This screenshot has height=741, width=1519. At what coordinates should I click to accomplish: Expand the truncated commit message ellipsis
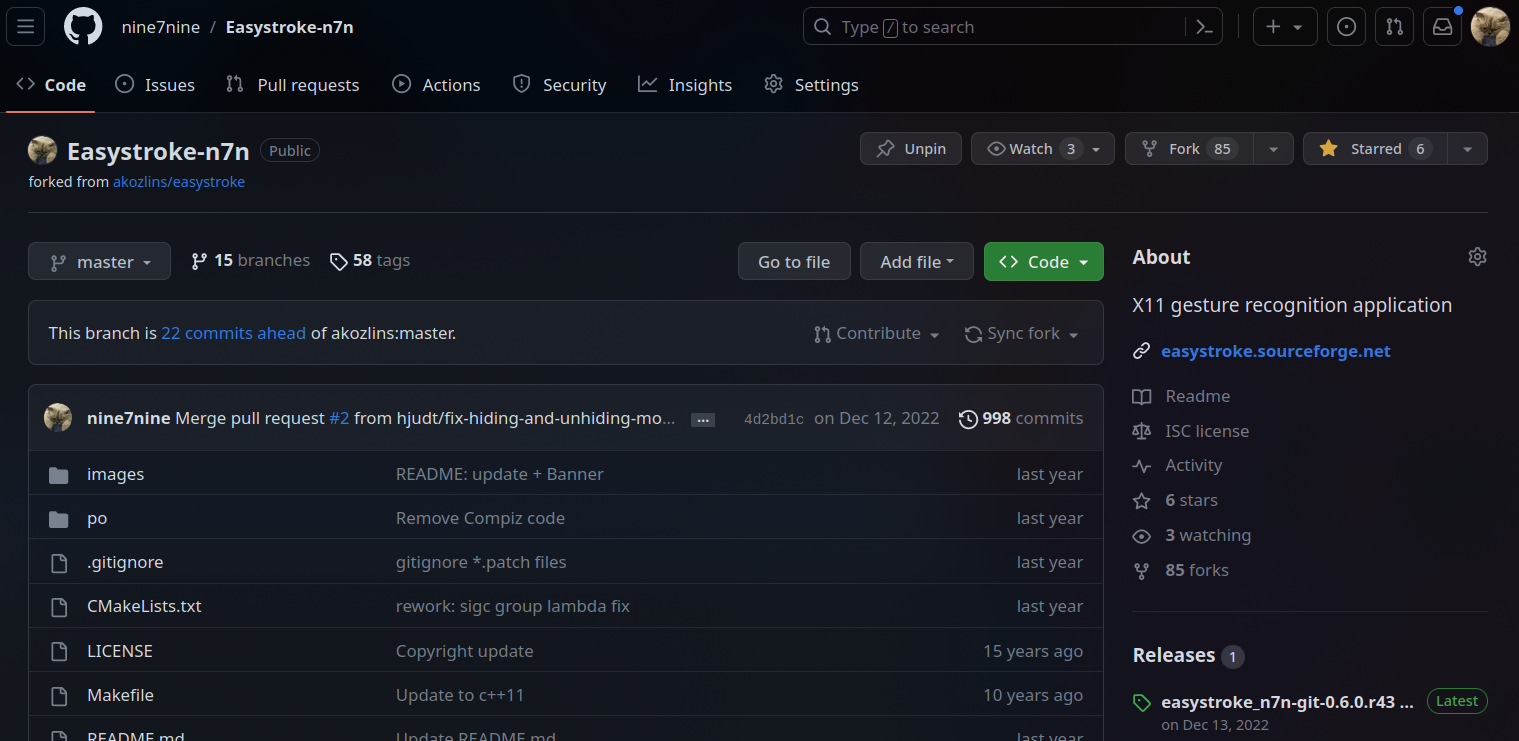tap(703, 420)
